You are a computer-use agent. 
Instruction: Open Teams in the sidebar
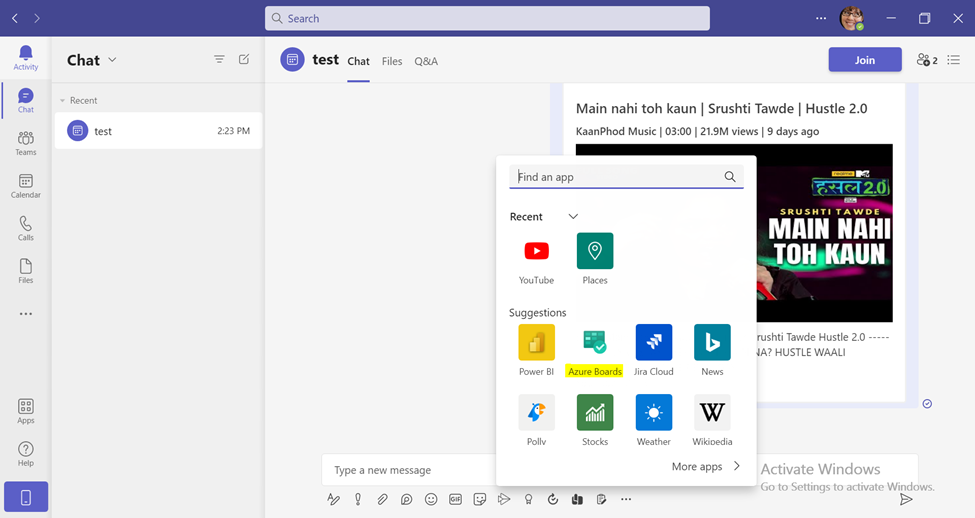tap(25, 143)
